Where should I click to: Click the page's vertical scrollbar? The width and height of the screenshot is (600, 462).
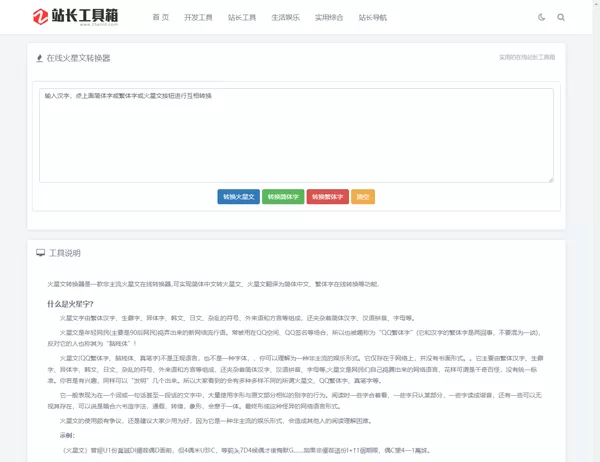point(596,231)
